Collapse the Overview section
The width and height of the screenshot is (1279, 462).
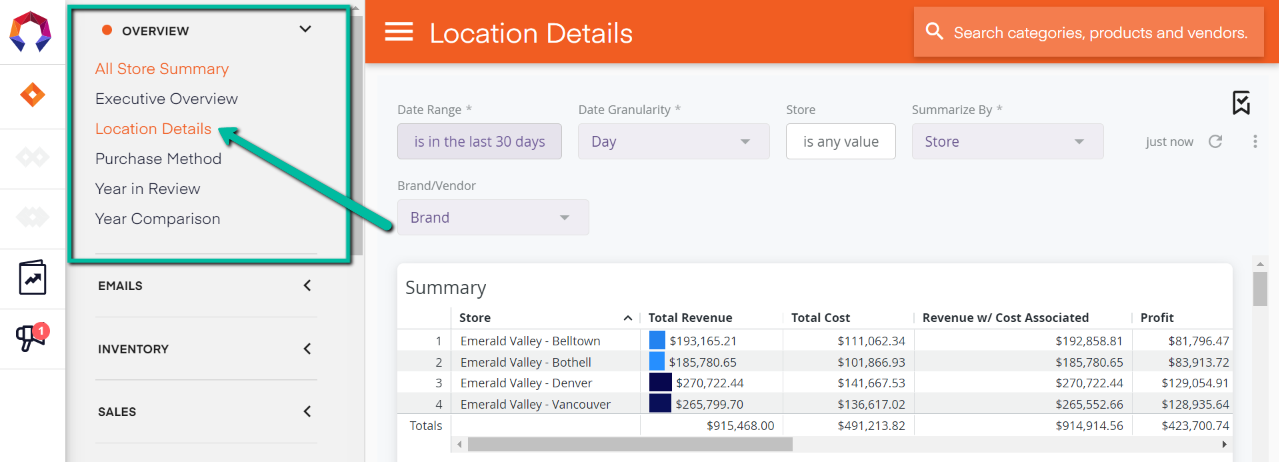coord(306,30)
